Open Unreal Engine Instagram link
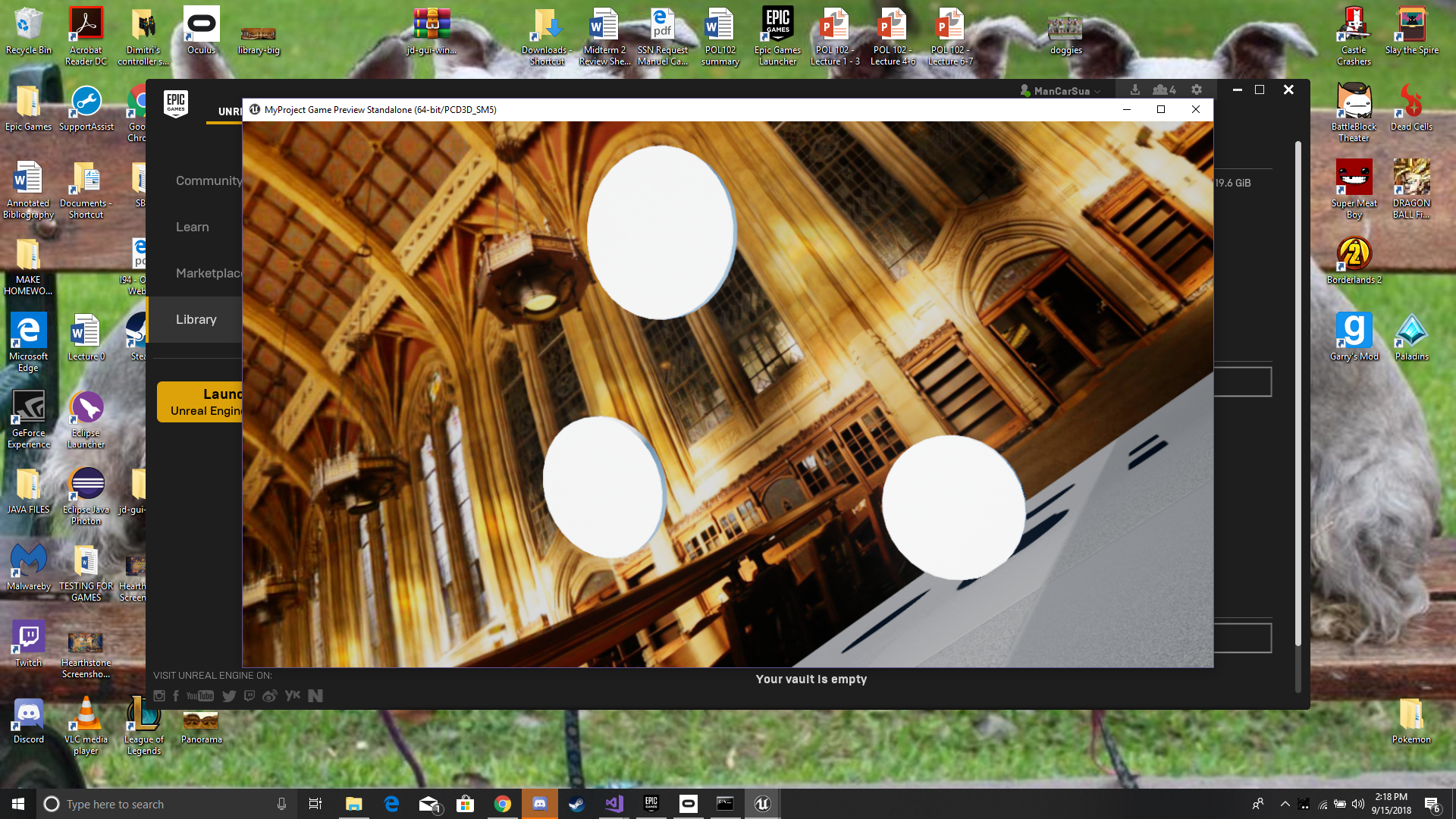The image size is (1456, 819). [159, 696]
